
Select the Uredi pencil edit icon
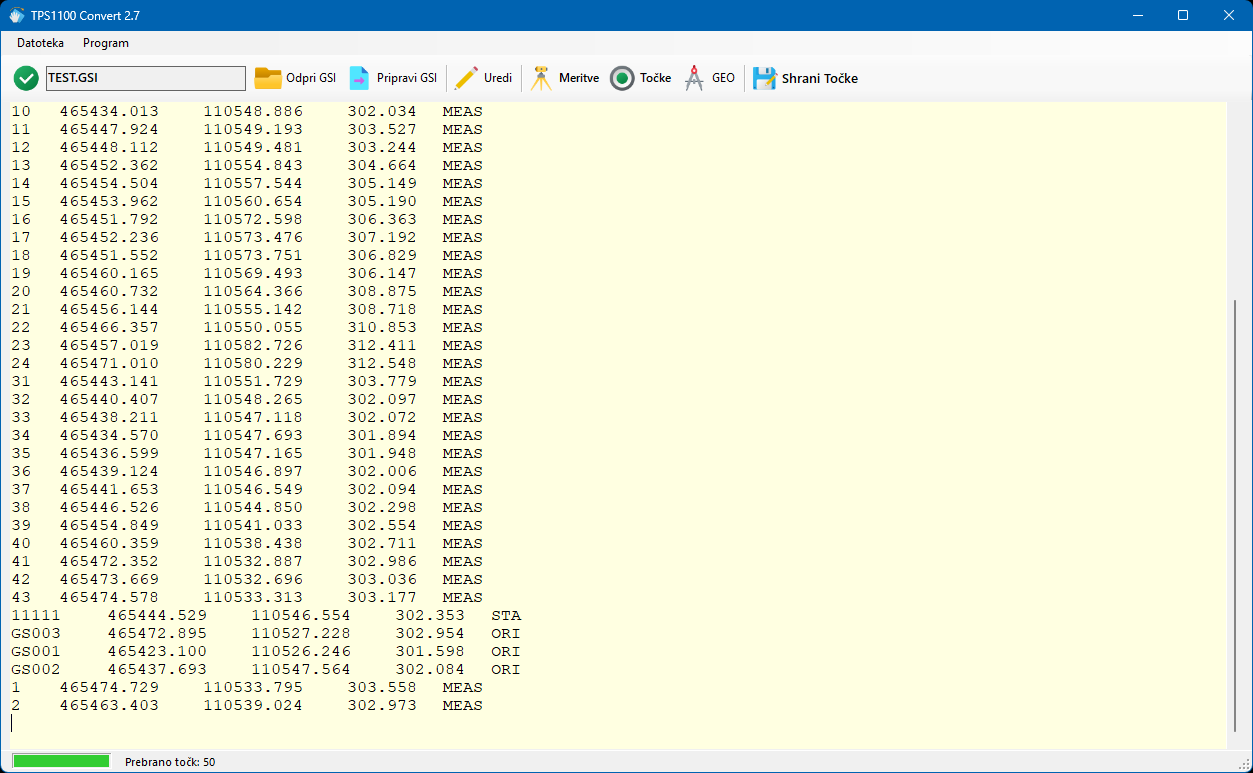pos(466,78)
